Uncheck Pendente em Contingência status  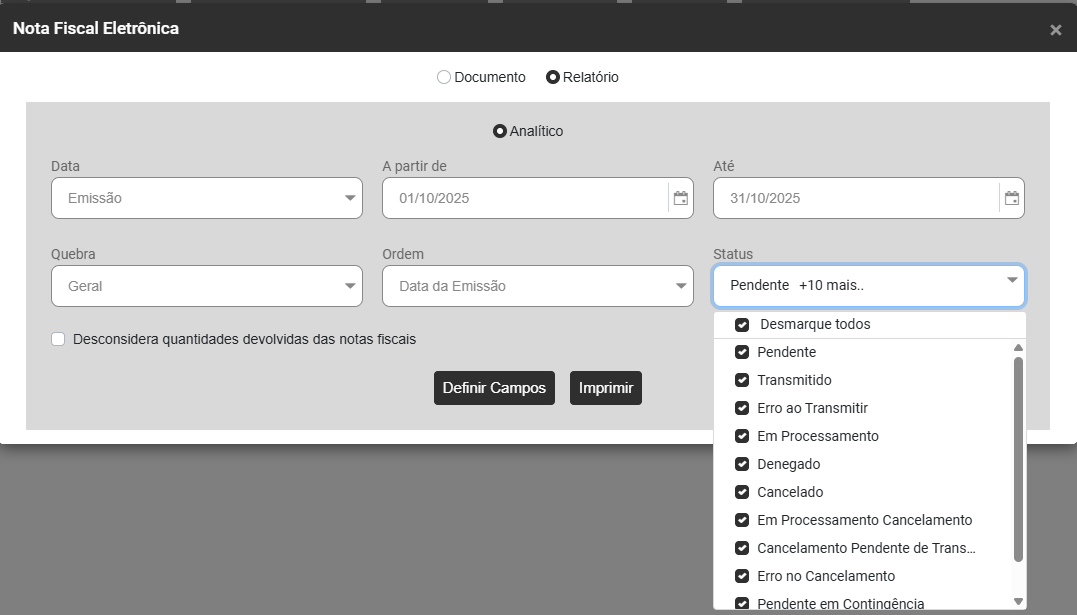point(742,603)
